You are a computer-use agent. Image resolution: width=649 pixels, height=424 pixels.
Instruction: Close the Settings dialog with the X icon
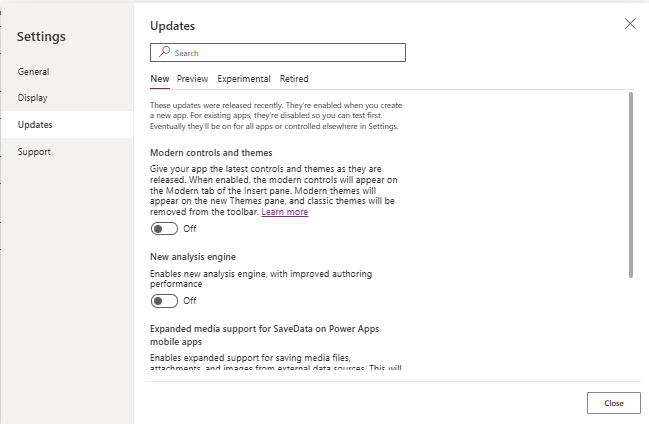(630, 24)
